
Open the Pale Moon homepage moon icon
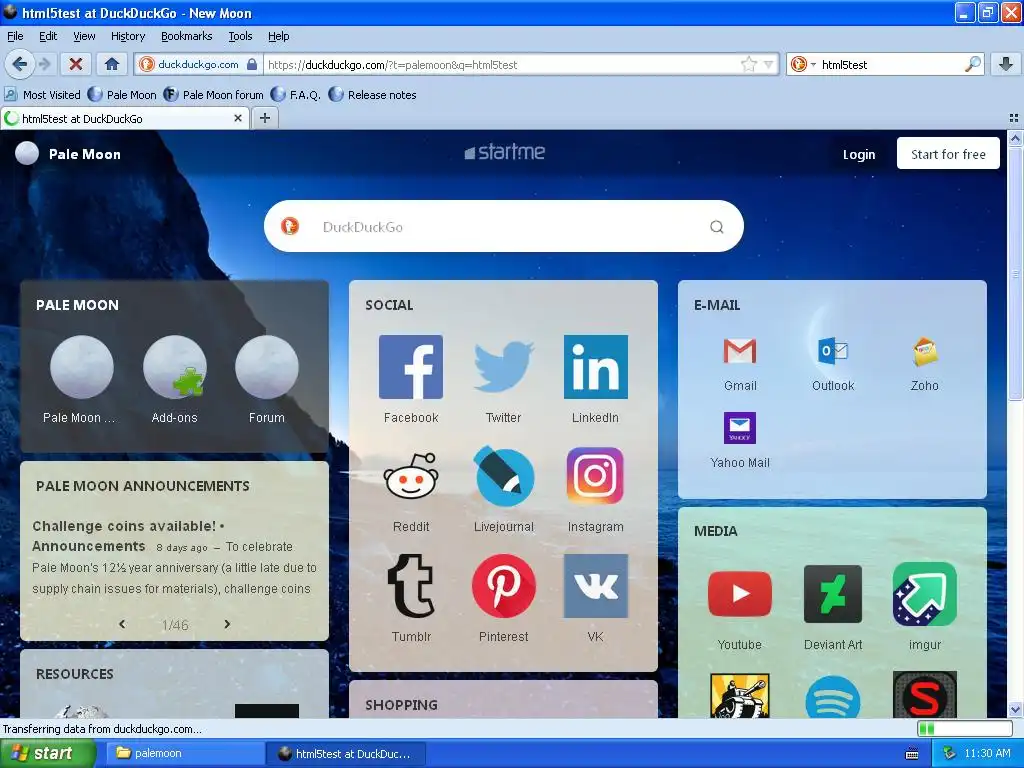(82, 367)
